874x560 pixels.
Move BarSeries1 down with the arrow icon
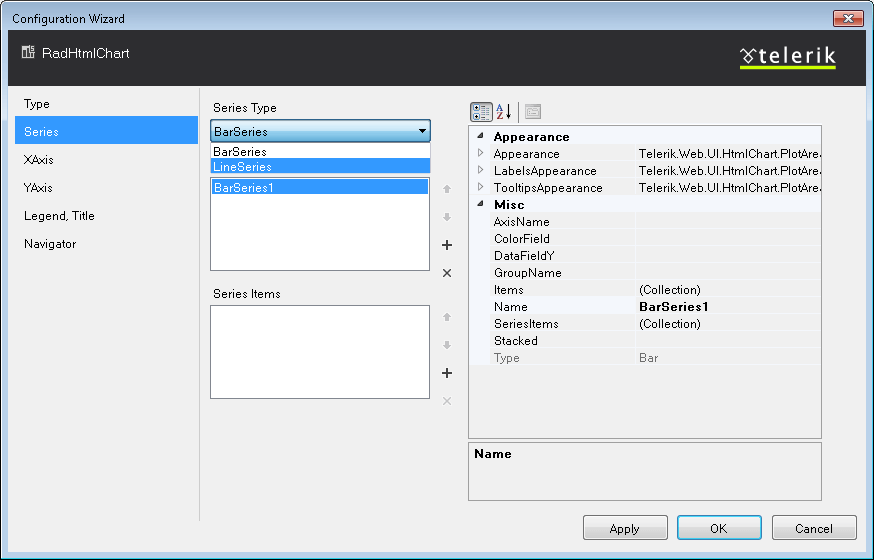coord(447,217)
